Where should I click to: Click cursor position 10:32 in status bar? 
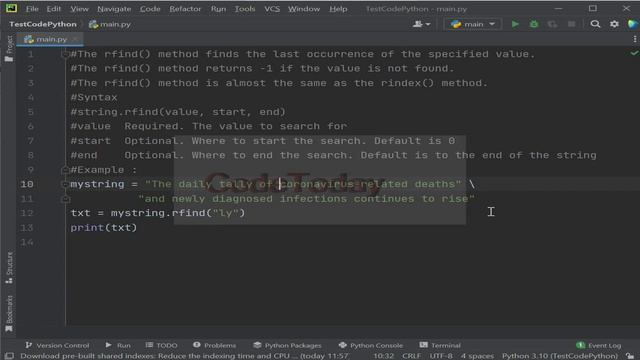pyautogui.click(x=384, y=356)
